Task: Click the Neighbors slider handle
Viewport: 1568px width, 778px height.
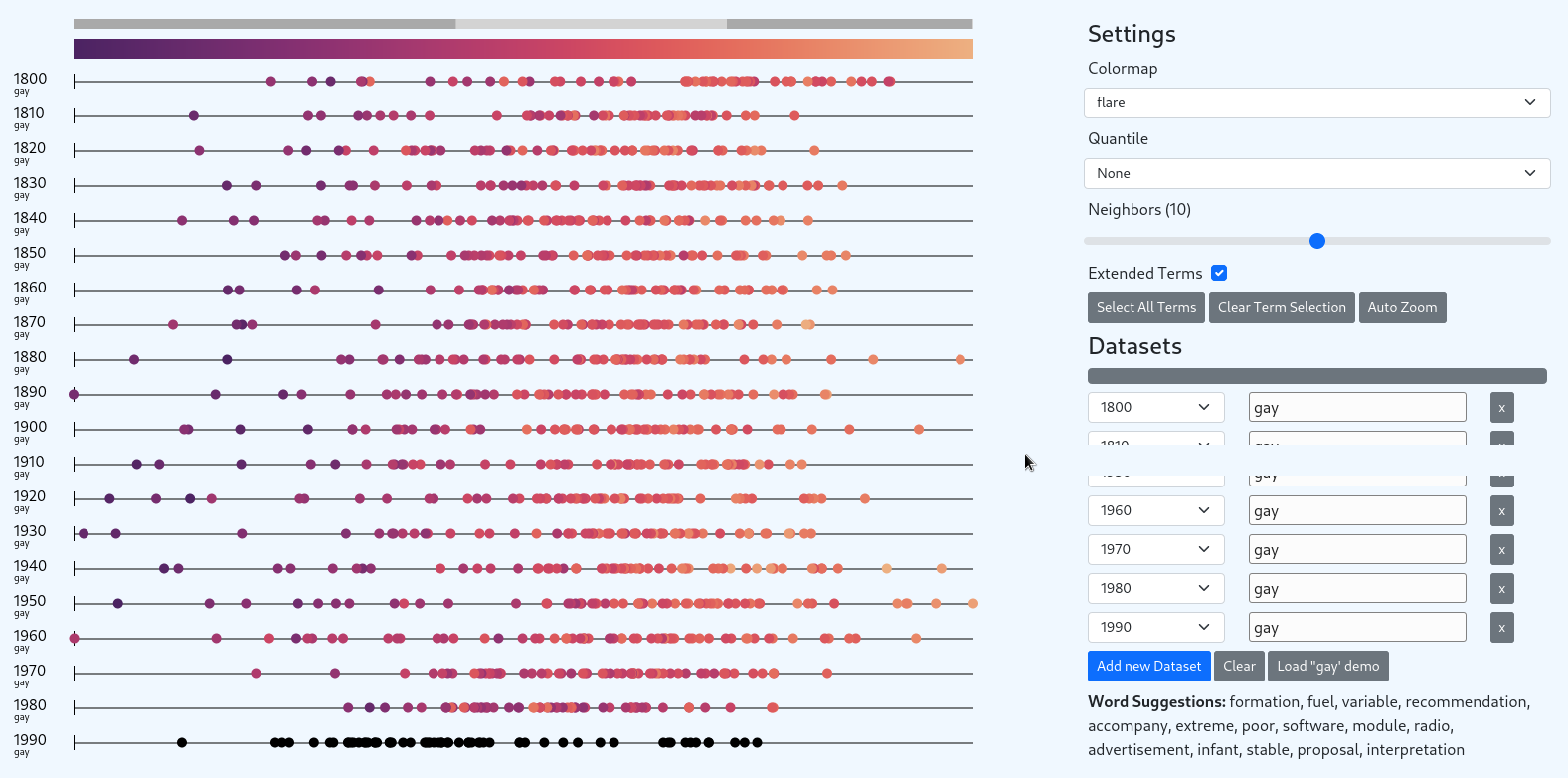Action: click(1317, 241)
